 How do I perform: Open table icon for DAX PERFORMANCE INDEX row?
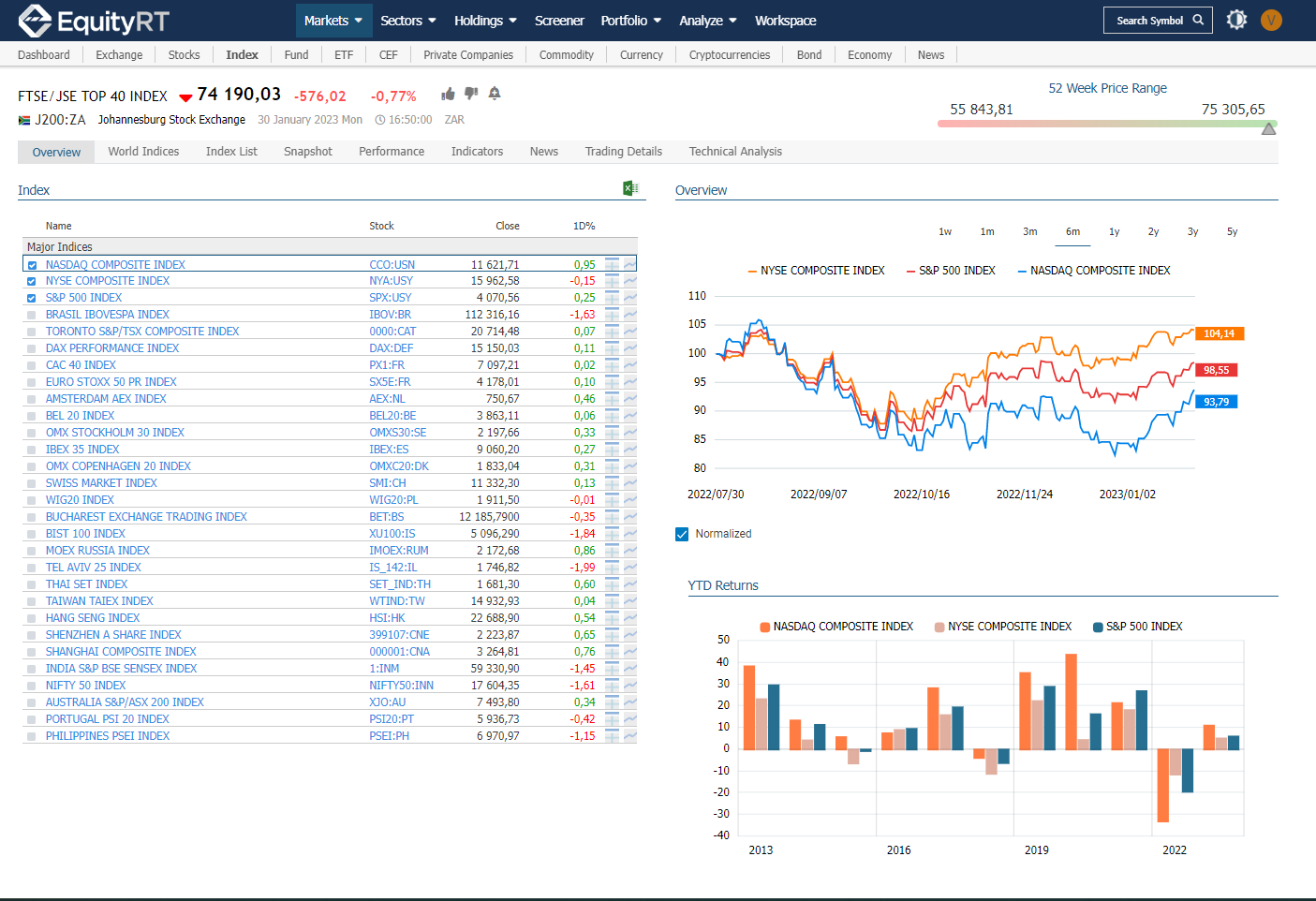(x=613, y=348)
